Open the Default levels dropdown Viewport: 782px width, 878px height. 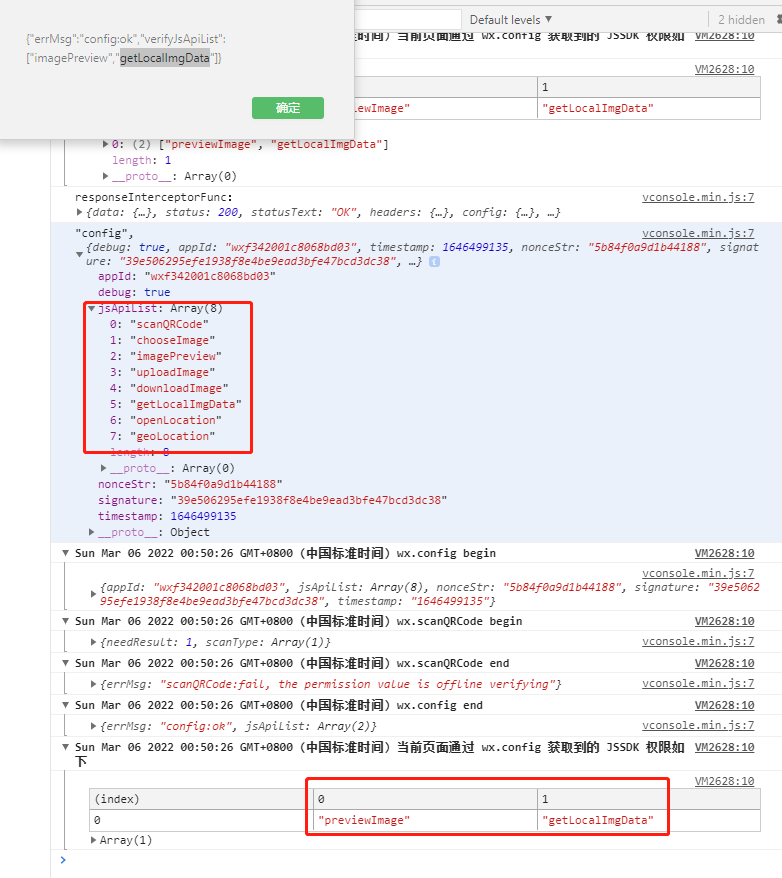tap(511, 20)
